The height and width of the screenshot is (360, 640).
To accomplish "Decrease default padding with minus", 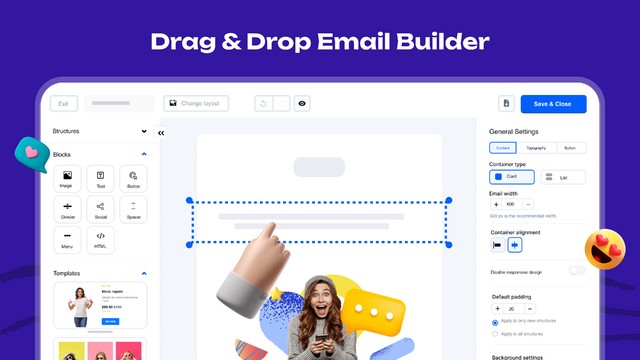I will click(530, 309).
